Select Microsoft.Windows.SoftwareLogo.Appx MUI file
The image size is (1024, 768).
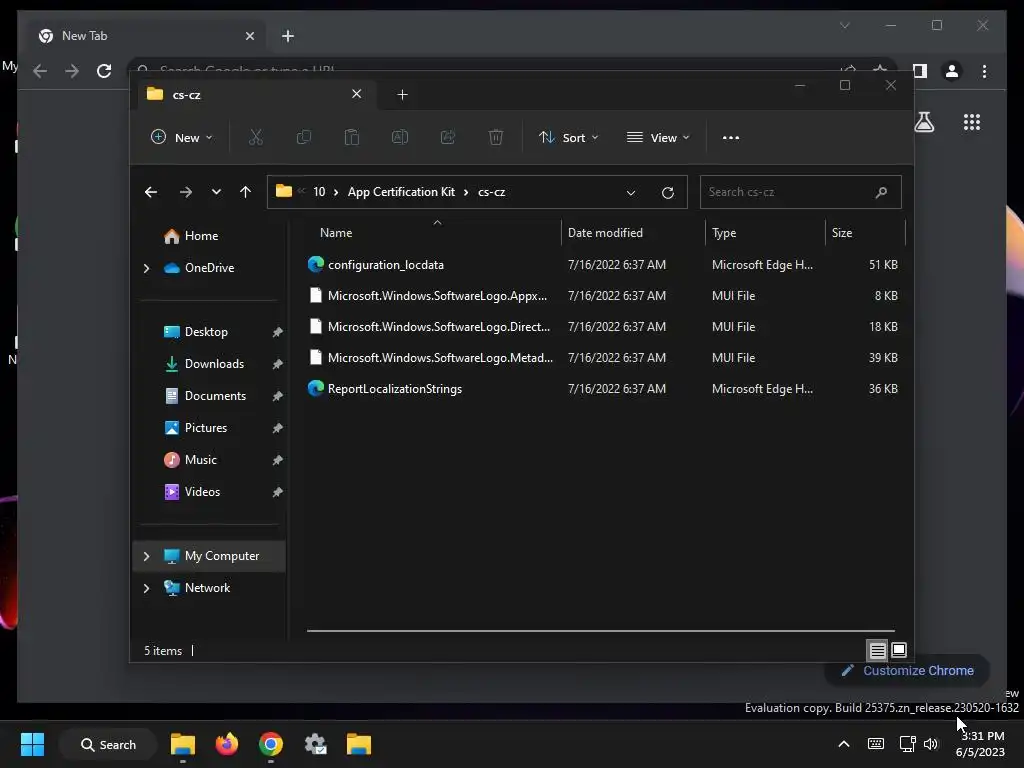[x=603, y=296]
